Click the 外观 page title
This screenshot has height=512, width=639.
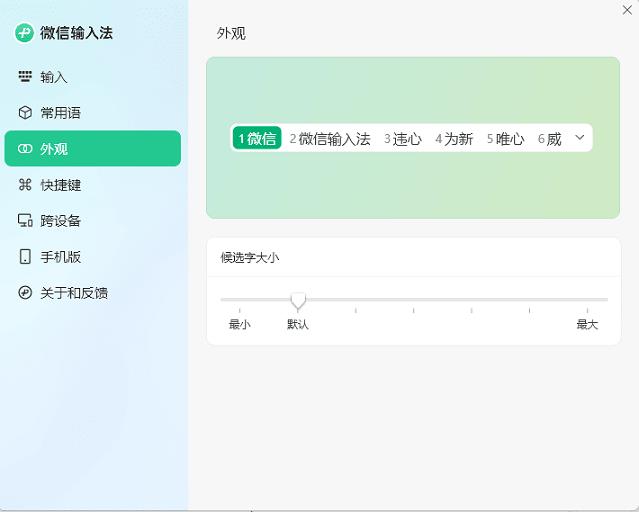pos(231,33)
